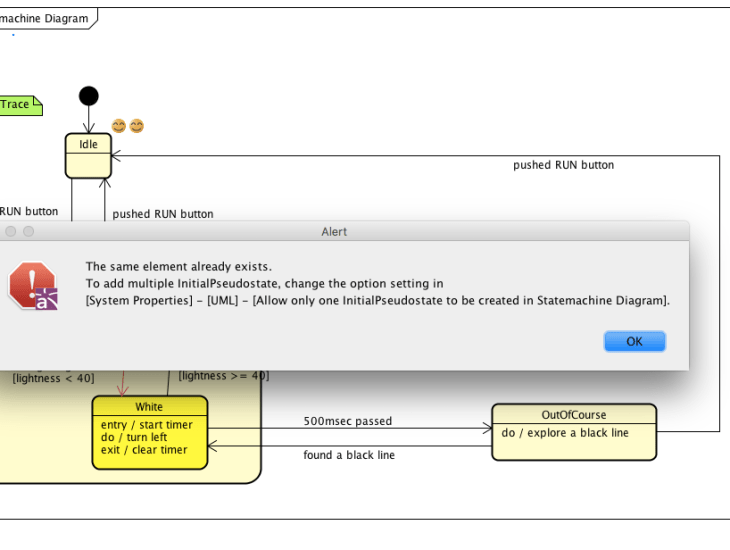This screenshot has height=550, width=730.
Task: Select the "found a black line" transition label
Action: [349, 455]
